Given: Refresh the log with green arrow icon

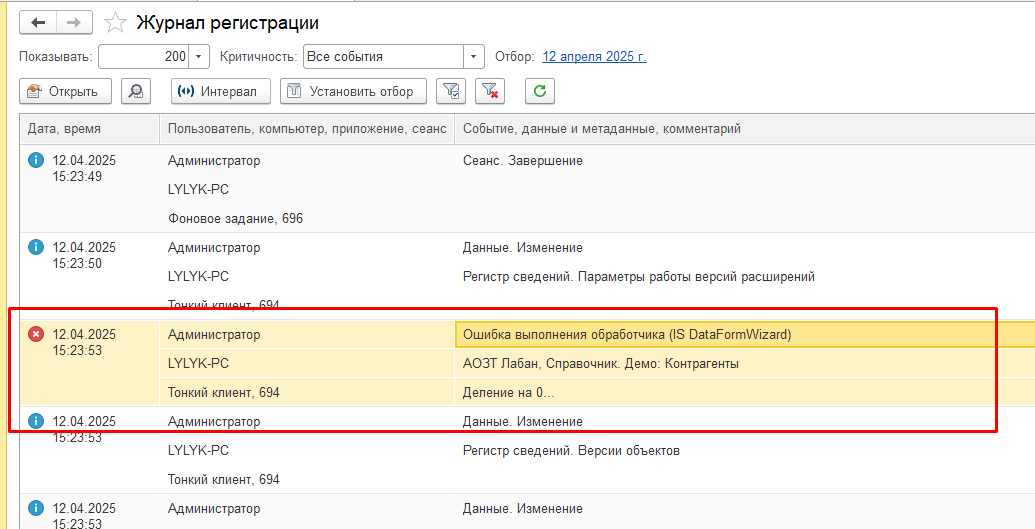Looking at the screenshot, I should tap(540, 91).
